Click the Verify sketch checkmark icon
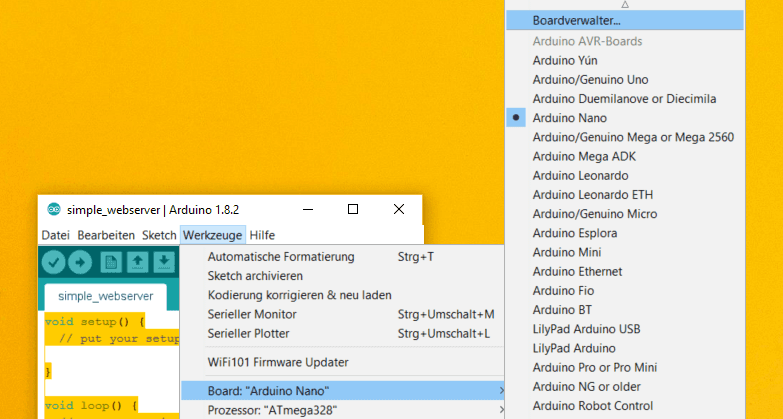783x419 pixels. [54, 262]
